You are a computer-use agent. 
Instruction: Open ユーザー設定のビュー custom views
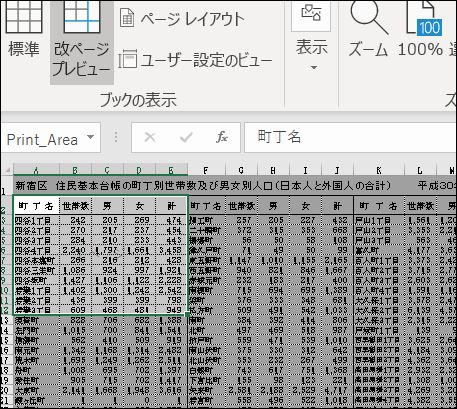pyautogui.click(x=196, y=60)
